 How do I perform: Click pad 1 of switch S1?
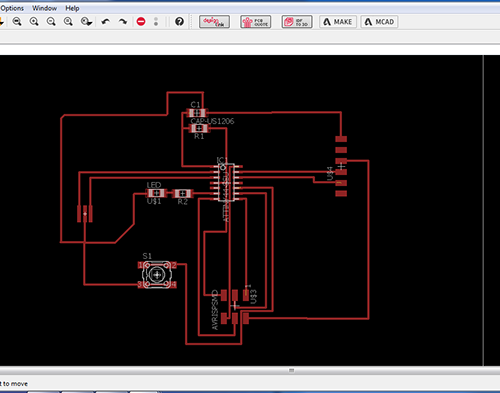(141, 265)
